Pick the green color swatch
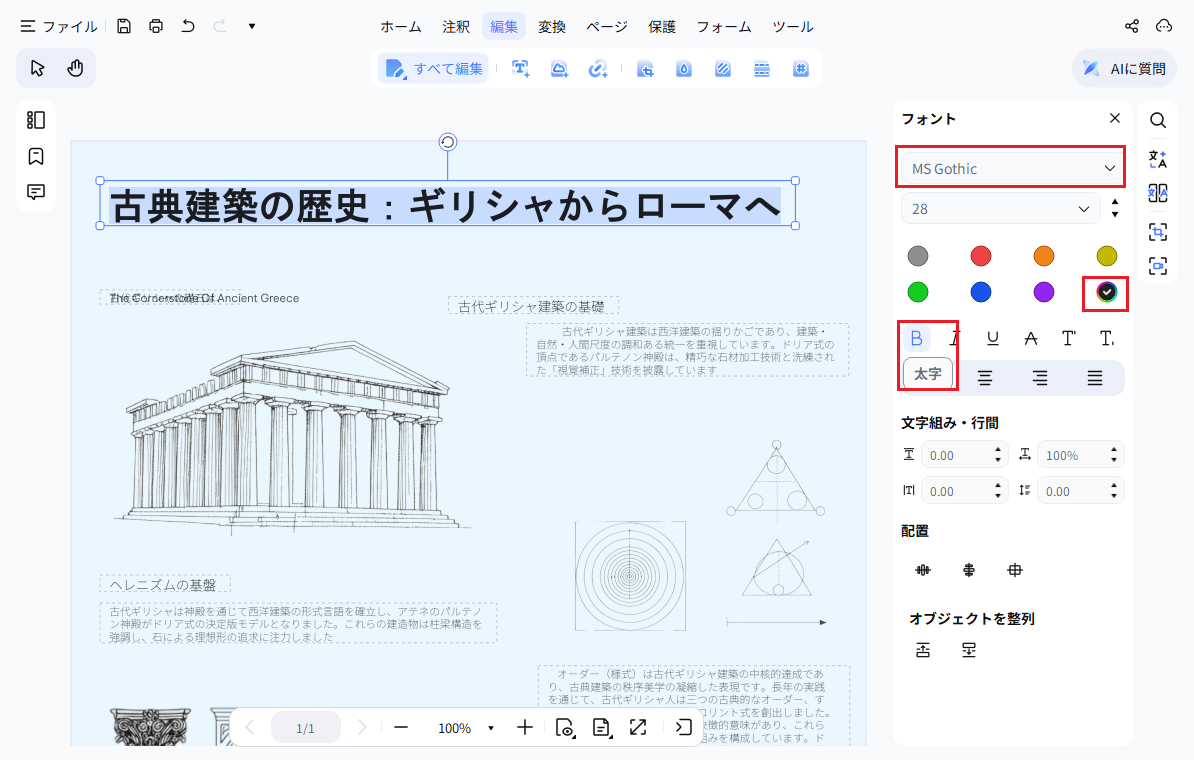Viewport: 1194px width, 760px height. 918,292
